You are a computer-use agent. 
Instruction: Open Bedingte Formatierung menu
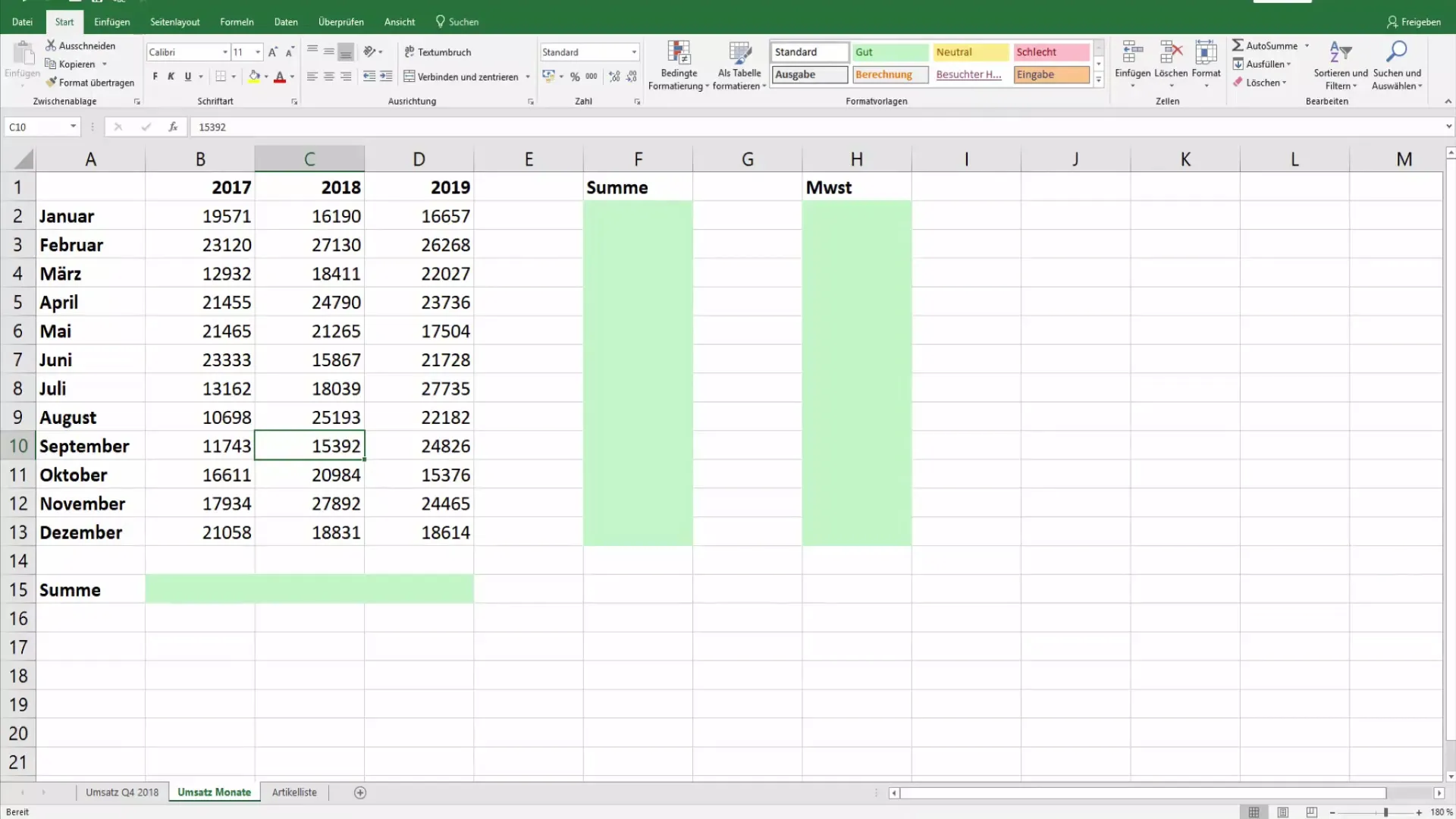point(679,66)
